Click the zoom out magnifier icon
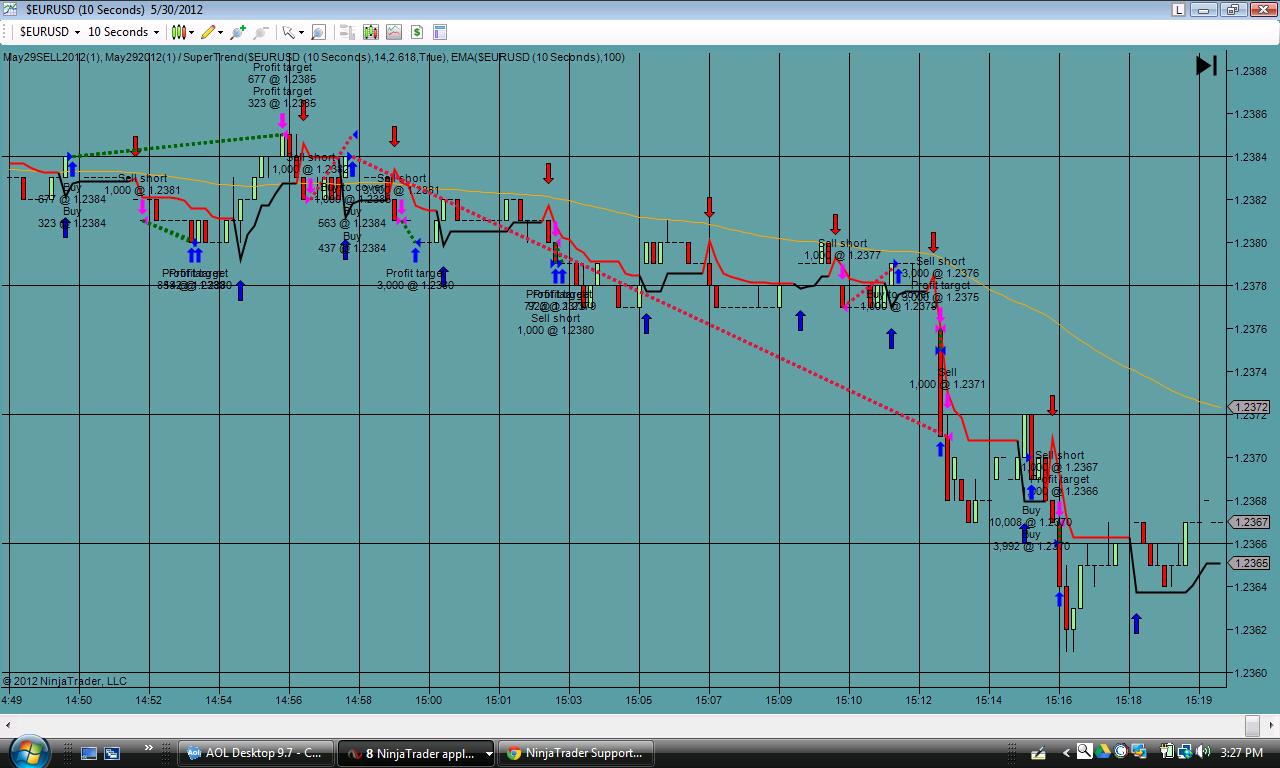Viewport: 1280px width, 768px height. [x=262, y=32]
